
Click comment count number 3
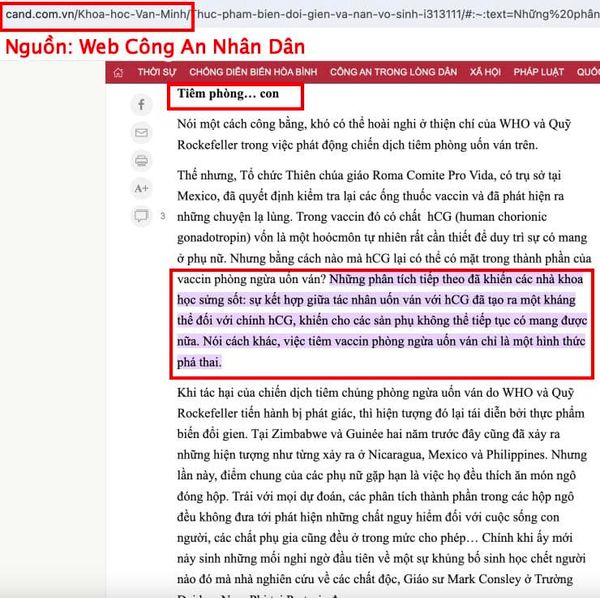163,216
